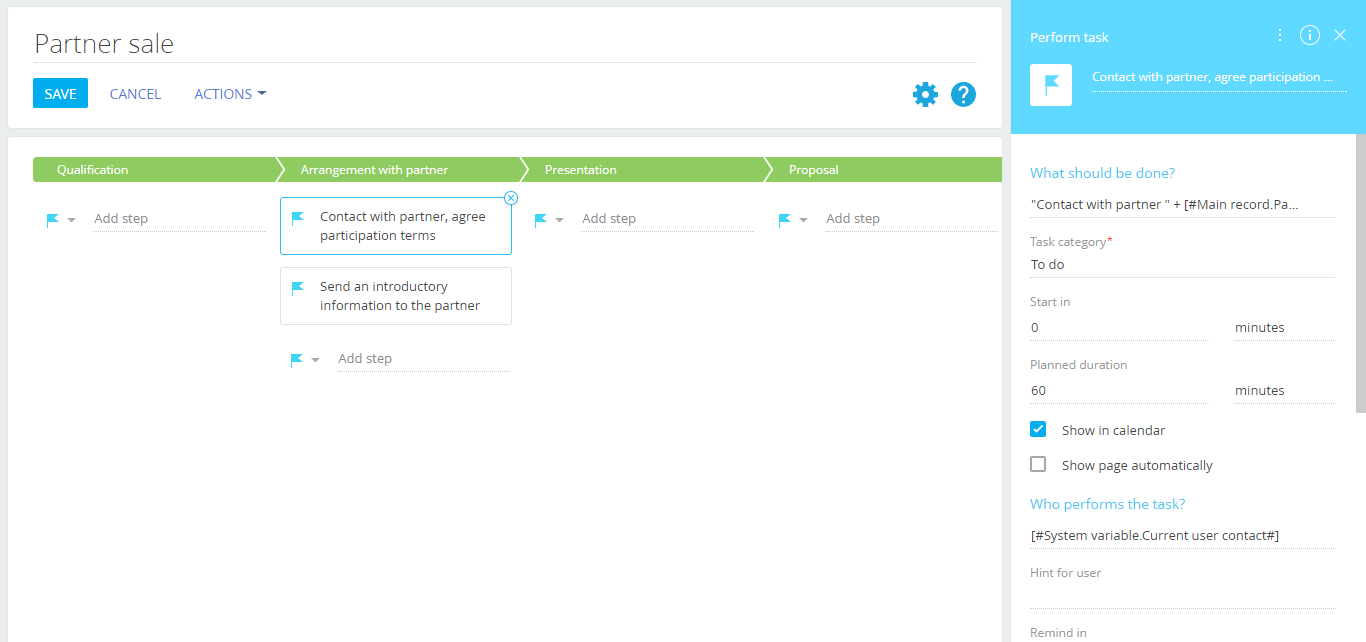Save the Partner sale case
1366x642 pixels.
click(60, 93)
